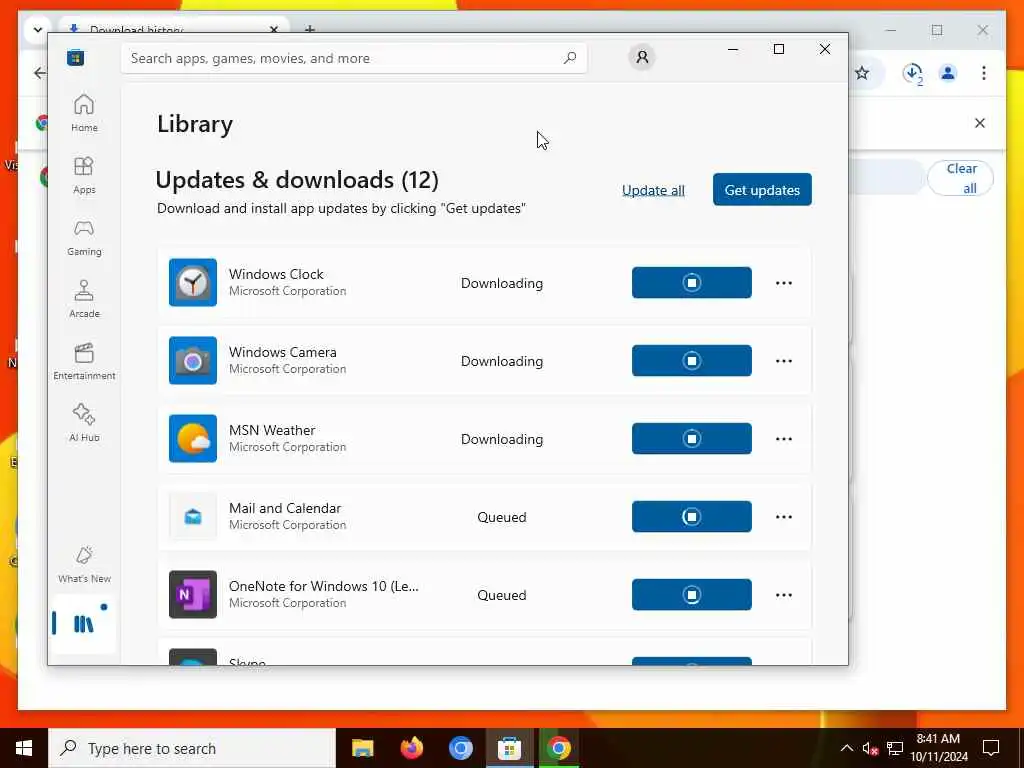Viewport: 1024px width, 768px height.
Task: Click the taskbar clock showing 8:41 AM
Action: pyautogui.click(x=938, y=748)
